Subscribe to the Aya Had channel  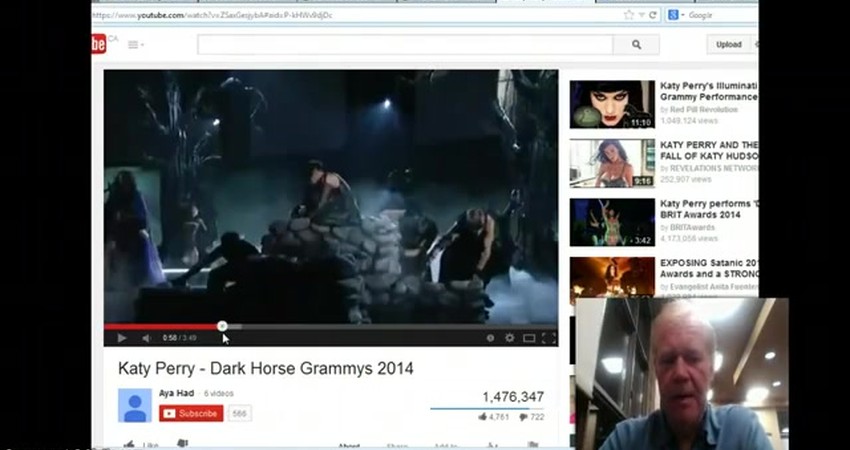click(x=190, y=413)
